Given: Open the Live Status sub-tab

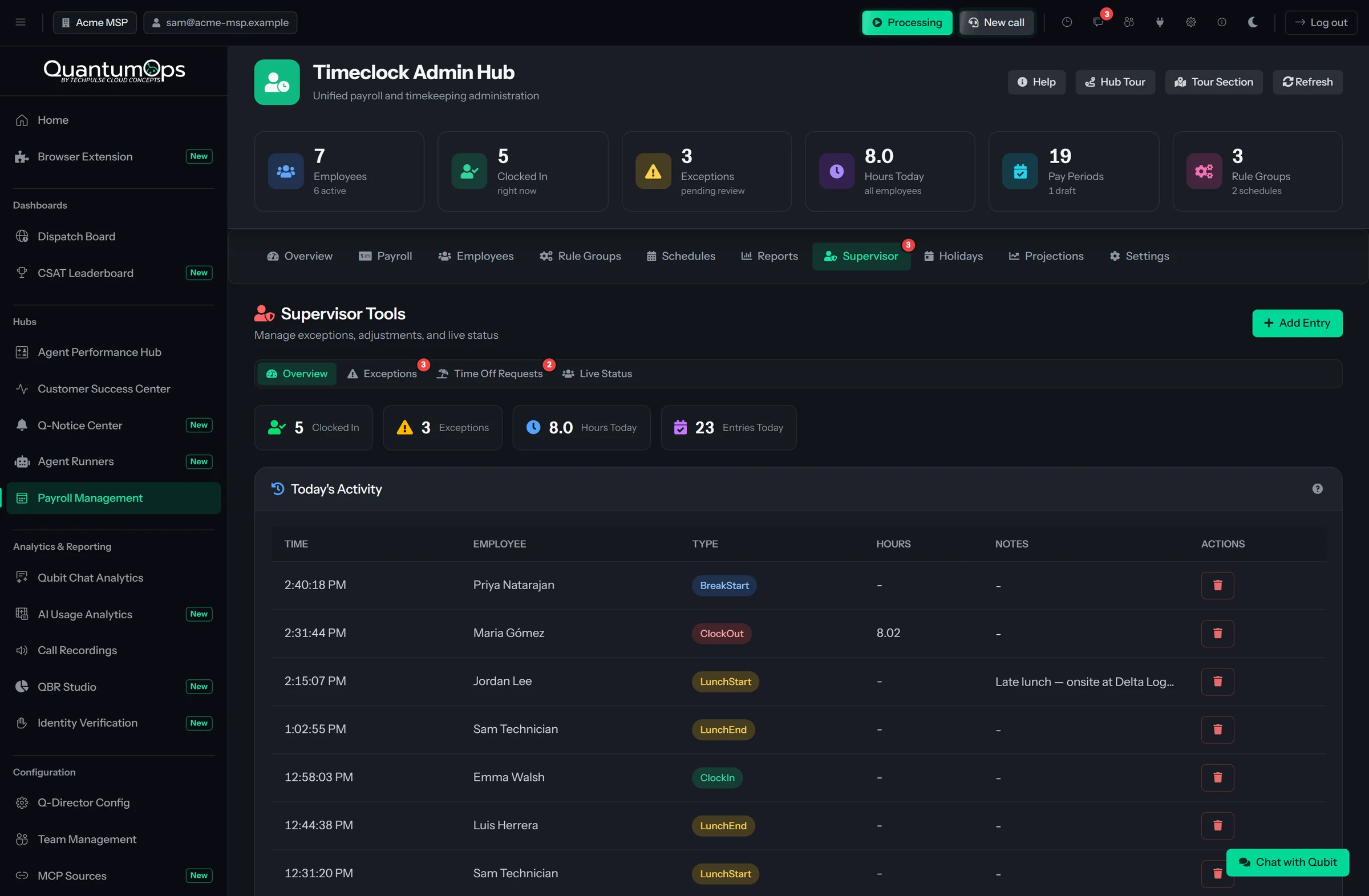Looking at the screenshot, I should coord(597,374).
